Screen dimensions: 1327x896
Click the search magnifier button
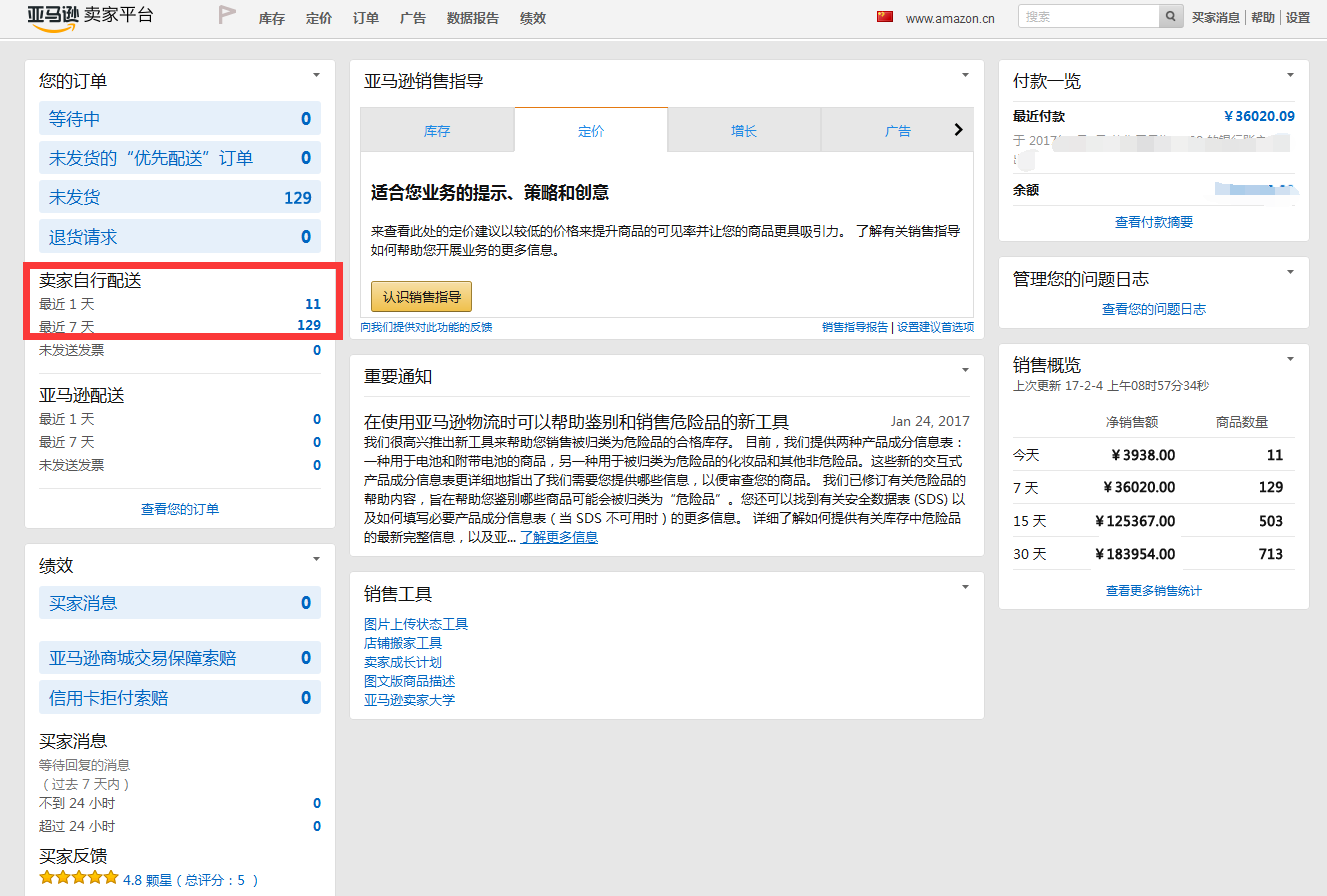coord(1171,17)
